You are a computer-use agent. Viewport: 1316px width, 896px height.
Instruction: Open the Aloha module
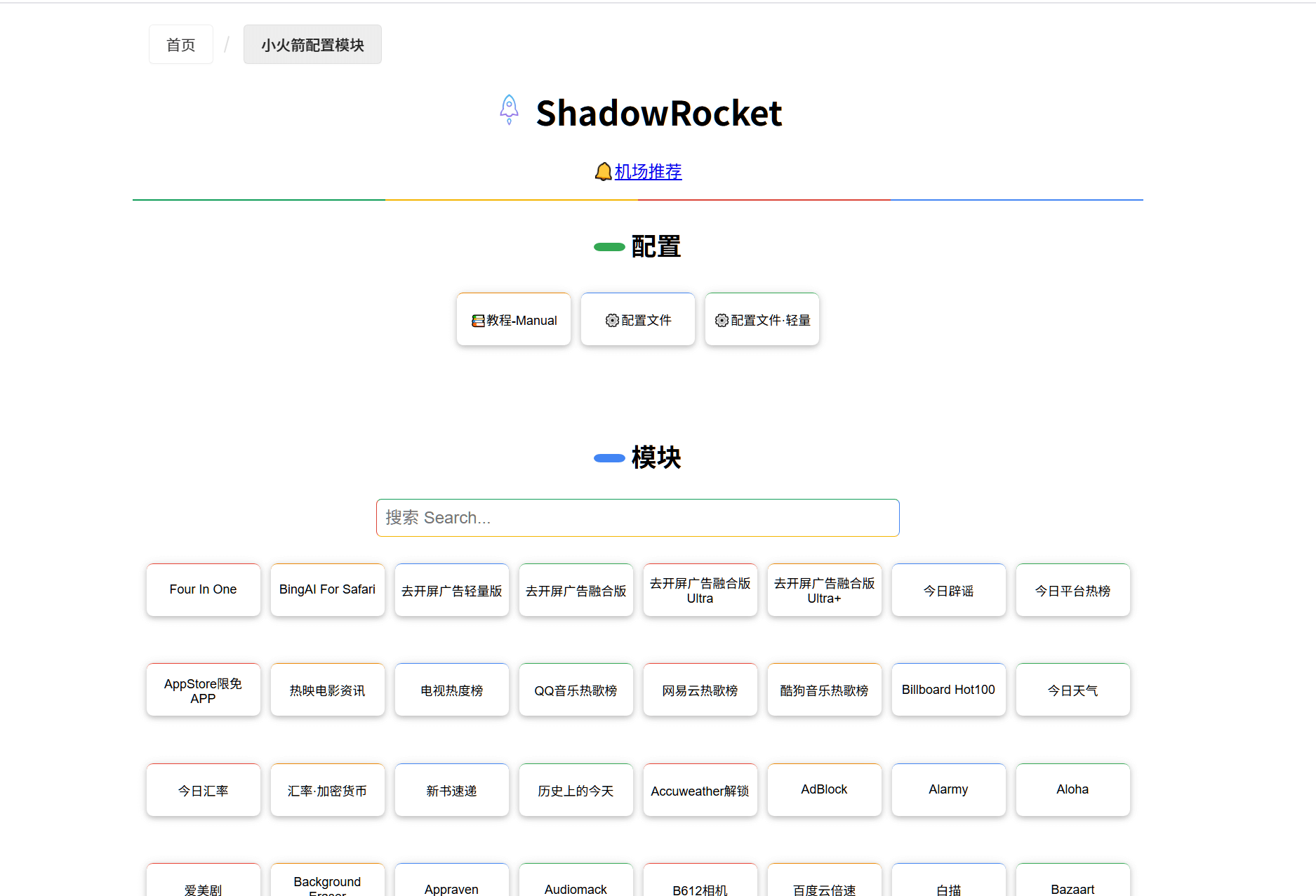click(1073, 790)
